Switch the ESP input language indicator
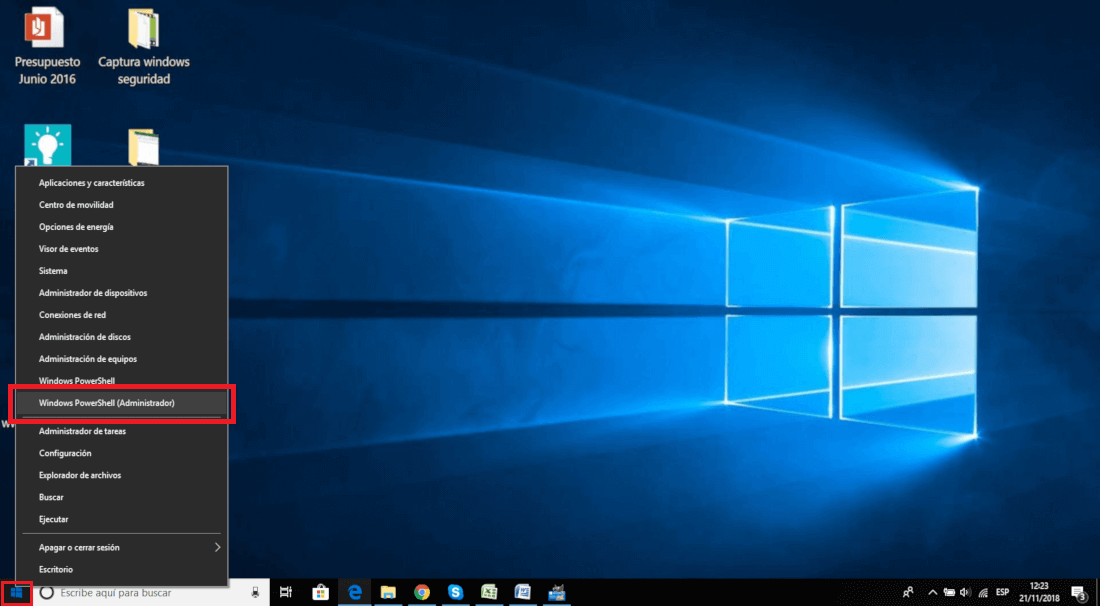Viewport: 1100px width, 606px height. pos(1002,593)
